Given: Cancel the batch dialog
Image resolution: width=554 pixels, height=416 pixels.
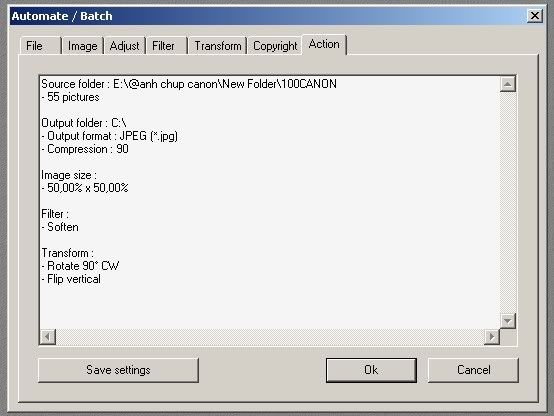Looking at the screenshot, I should point(473,370).
